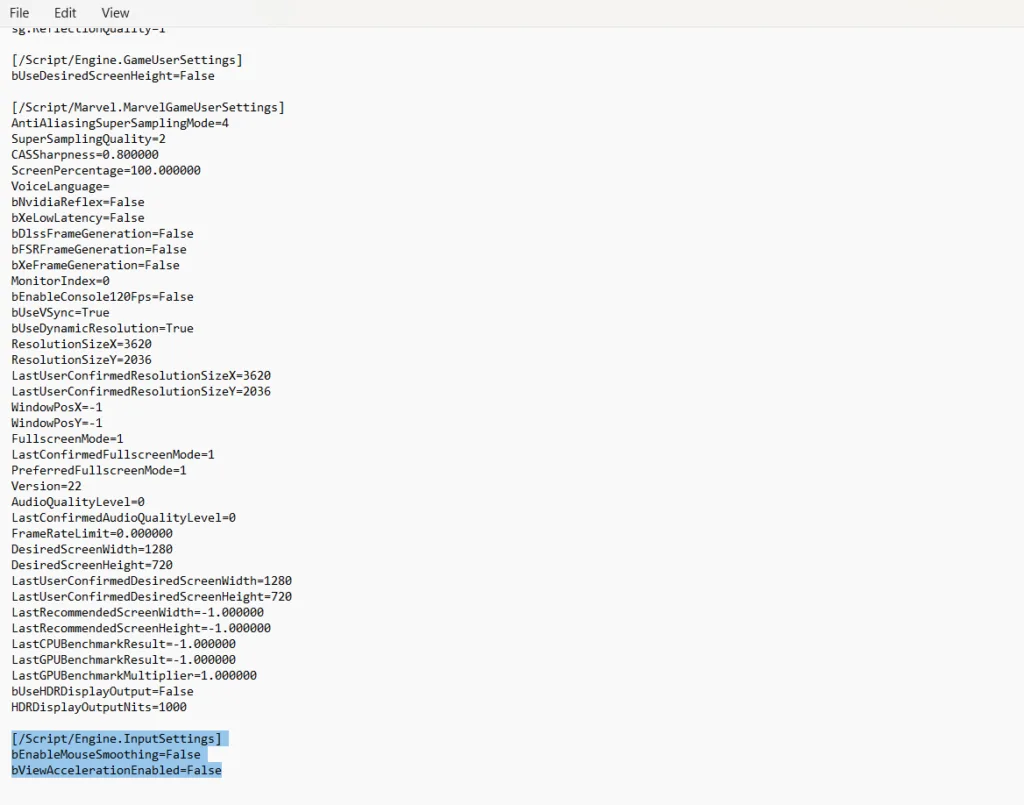
Task: Click the highlighted [/Script/Engine.InputSettings] line
Action: pos(116,738)
